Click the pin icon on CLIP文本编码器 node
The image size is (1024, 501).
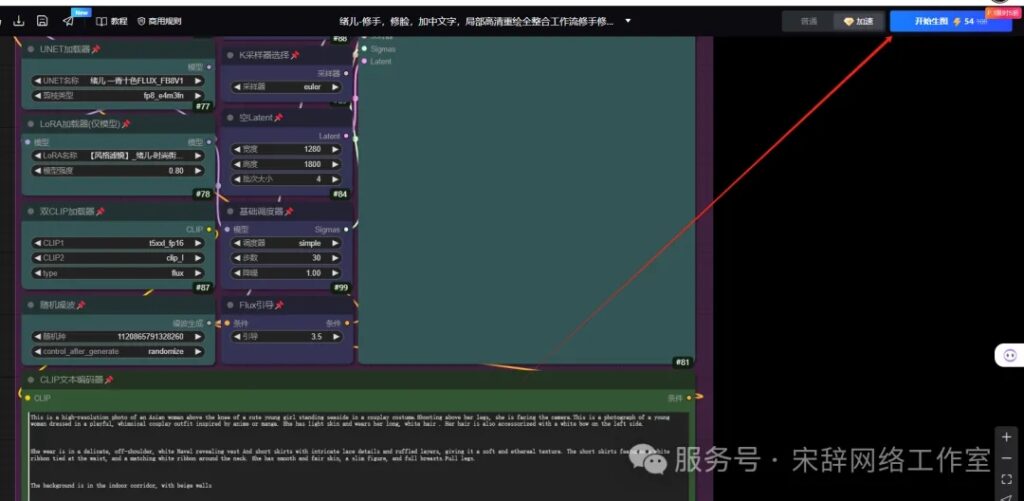pos(109,380)
